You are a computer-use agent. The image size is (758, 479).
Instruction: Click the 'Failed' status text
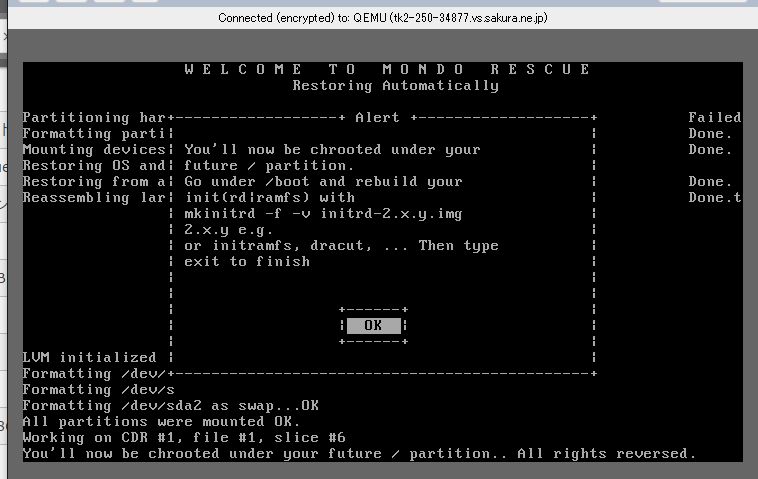click(714, 117)
